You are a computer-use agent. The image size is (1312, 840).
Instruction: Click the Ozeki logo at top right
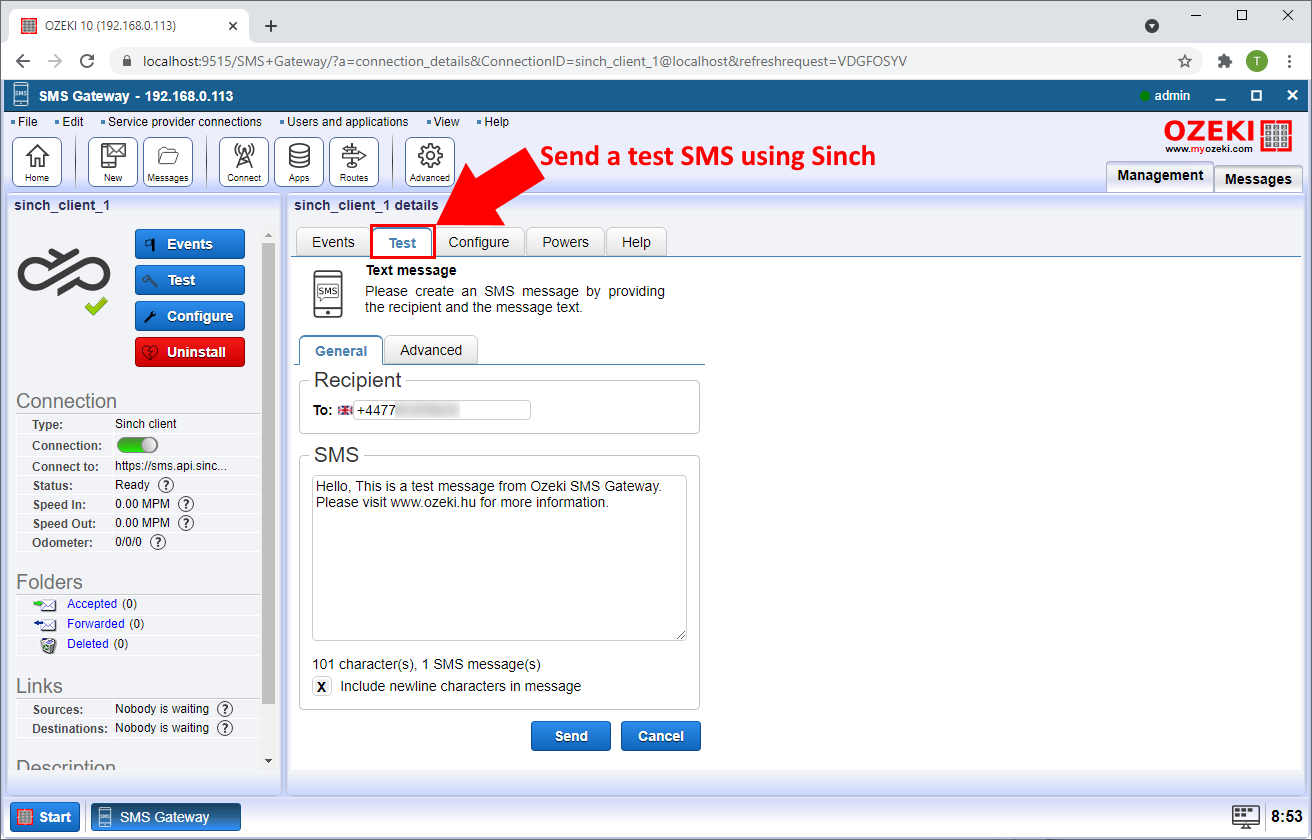tap(1228, 136)
